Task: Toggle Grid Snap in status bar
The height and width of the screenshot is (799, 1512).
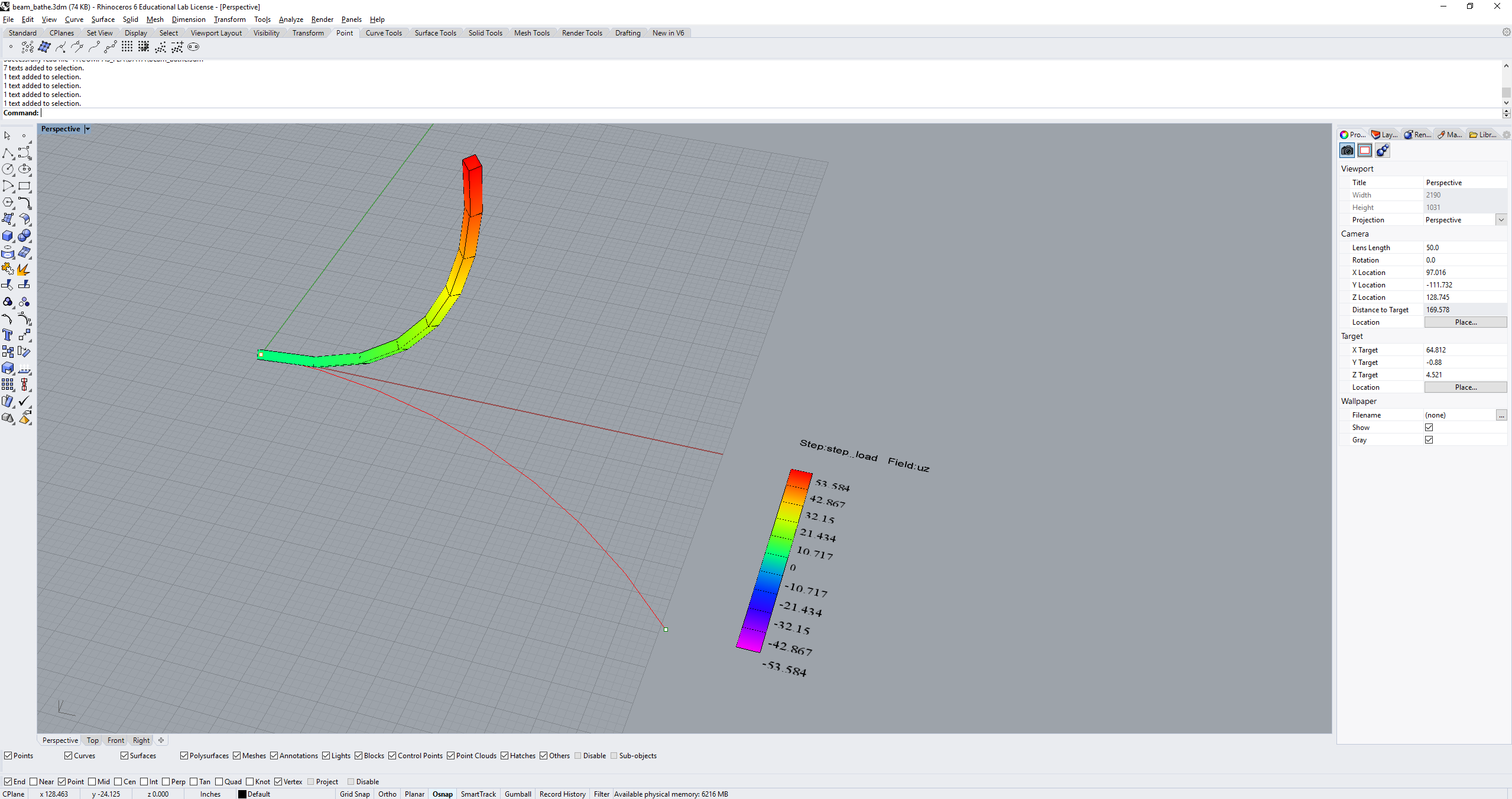Action: [354, 794]
